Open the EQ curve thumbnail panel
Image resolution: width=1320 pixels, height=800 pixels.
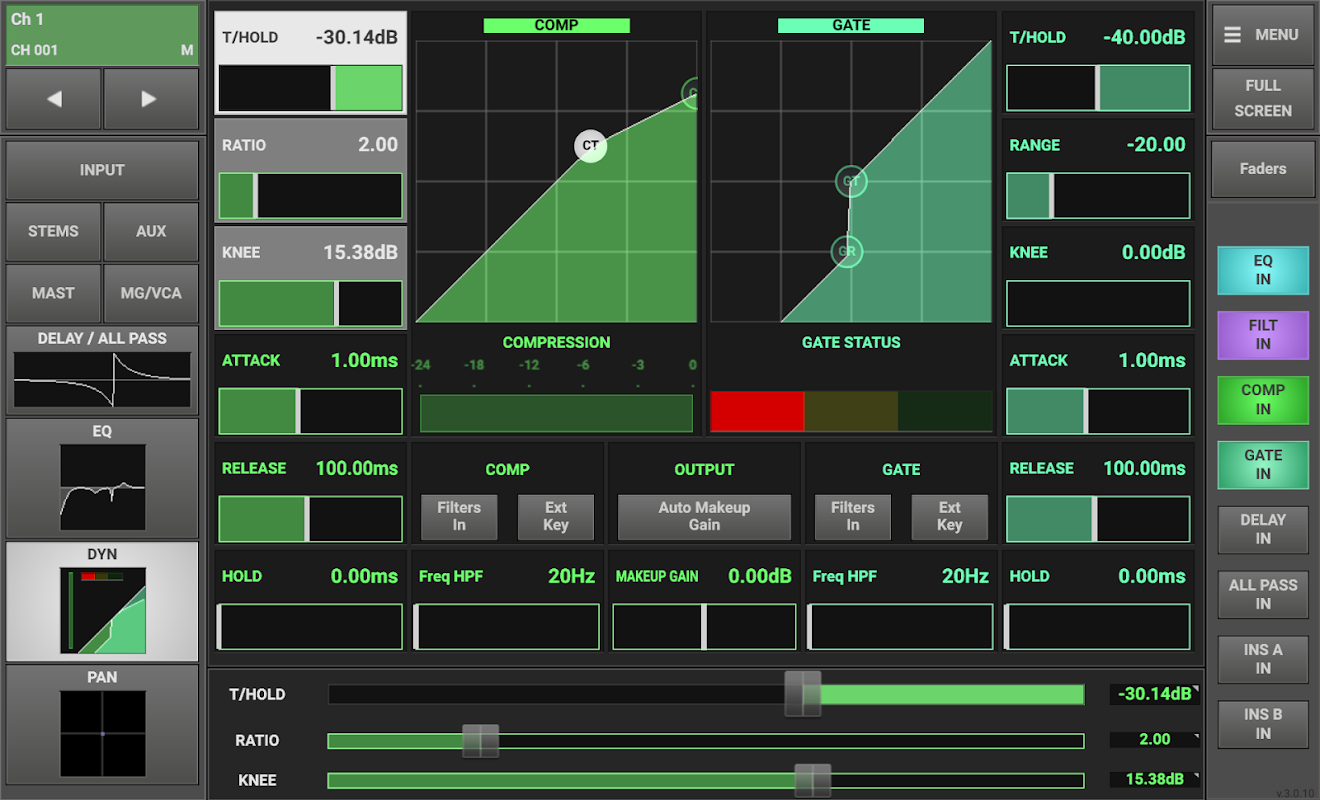(x=102, y=478)
